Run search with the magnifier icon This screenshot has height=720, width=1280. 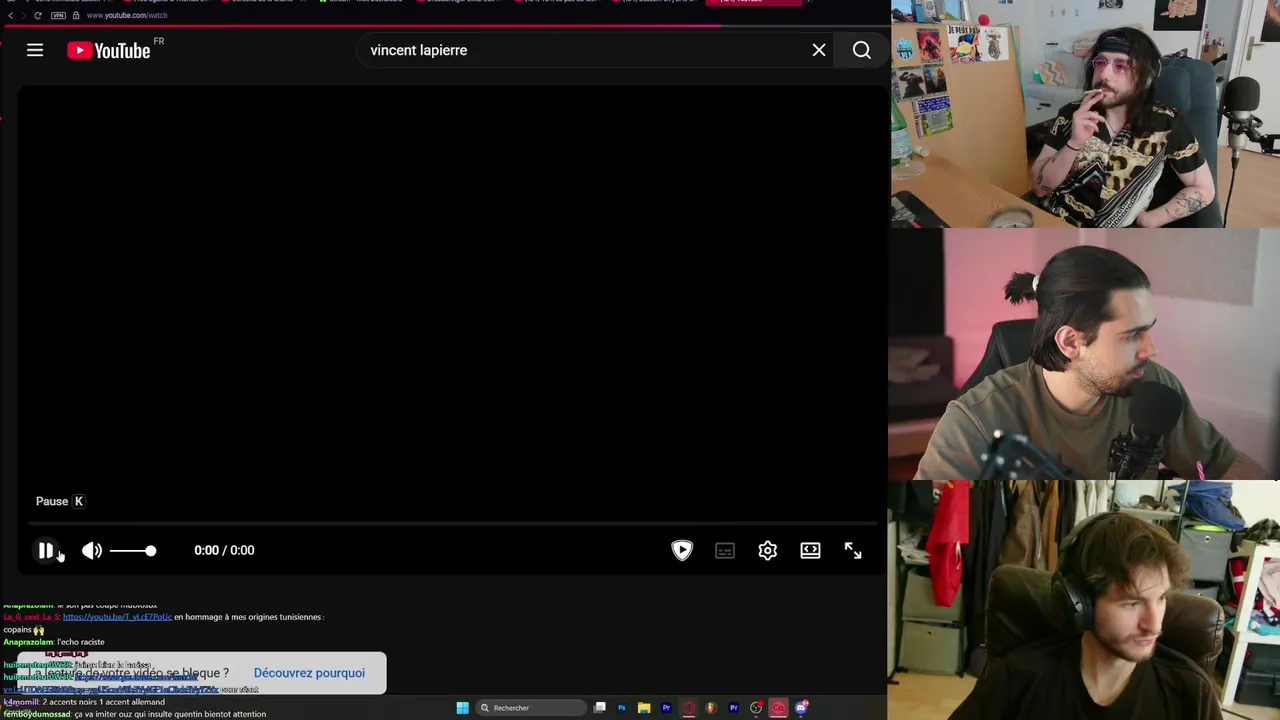point(861,50)
